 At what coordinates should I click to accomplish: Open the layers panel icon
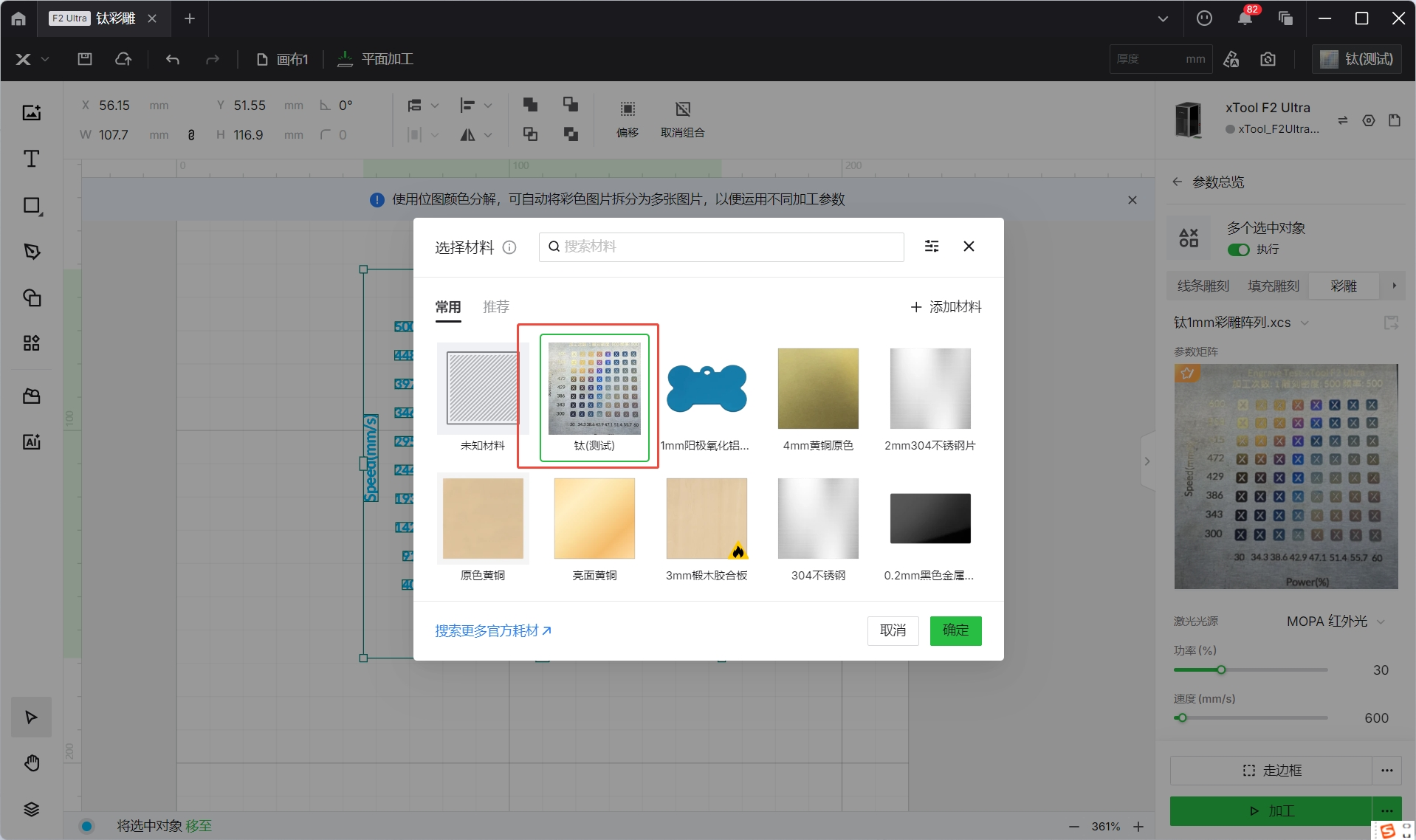(32, 809)
